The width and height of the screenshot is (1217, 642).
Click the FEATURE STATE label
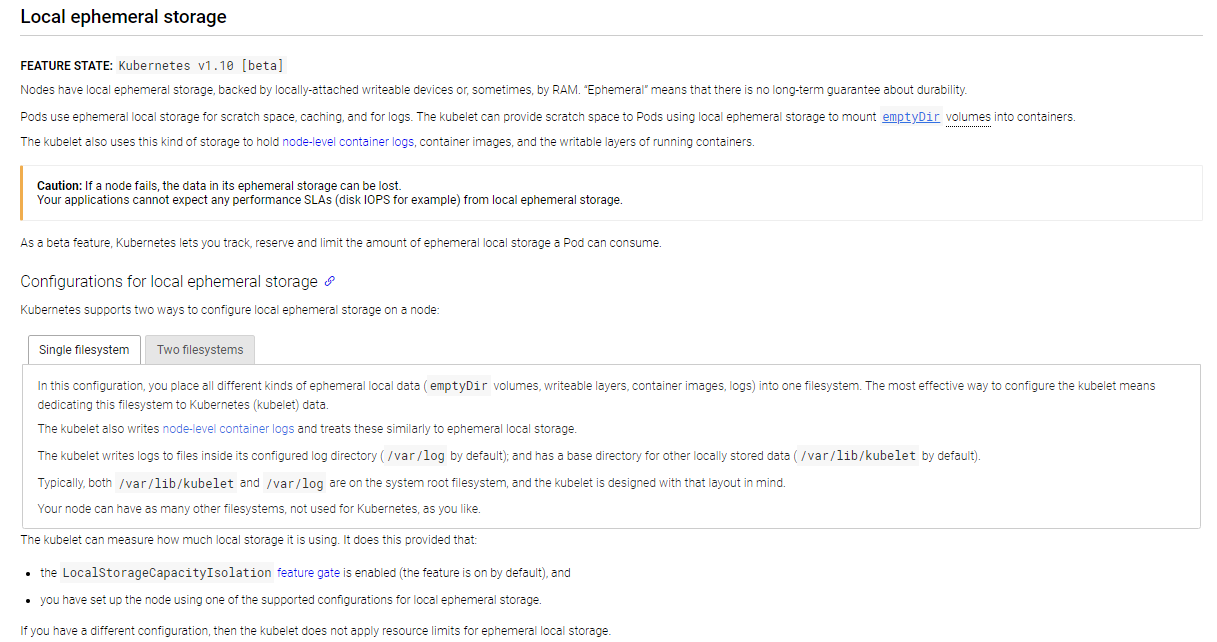coord(66,66)
